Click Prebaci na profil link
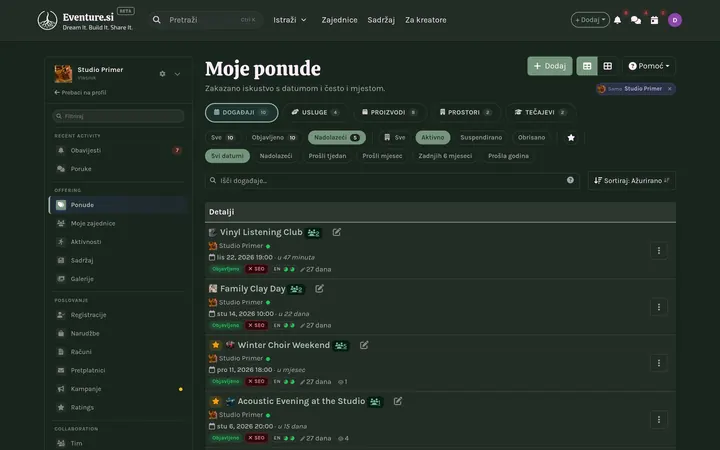 coord(80,93)
